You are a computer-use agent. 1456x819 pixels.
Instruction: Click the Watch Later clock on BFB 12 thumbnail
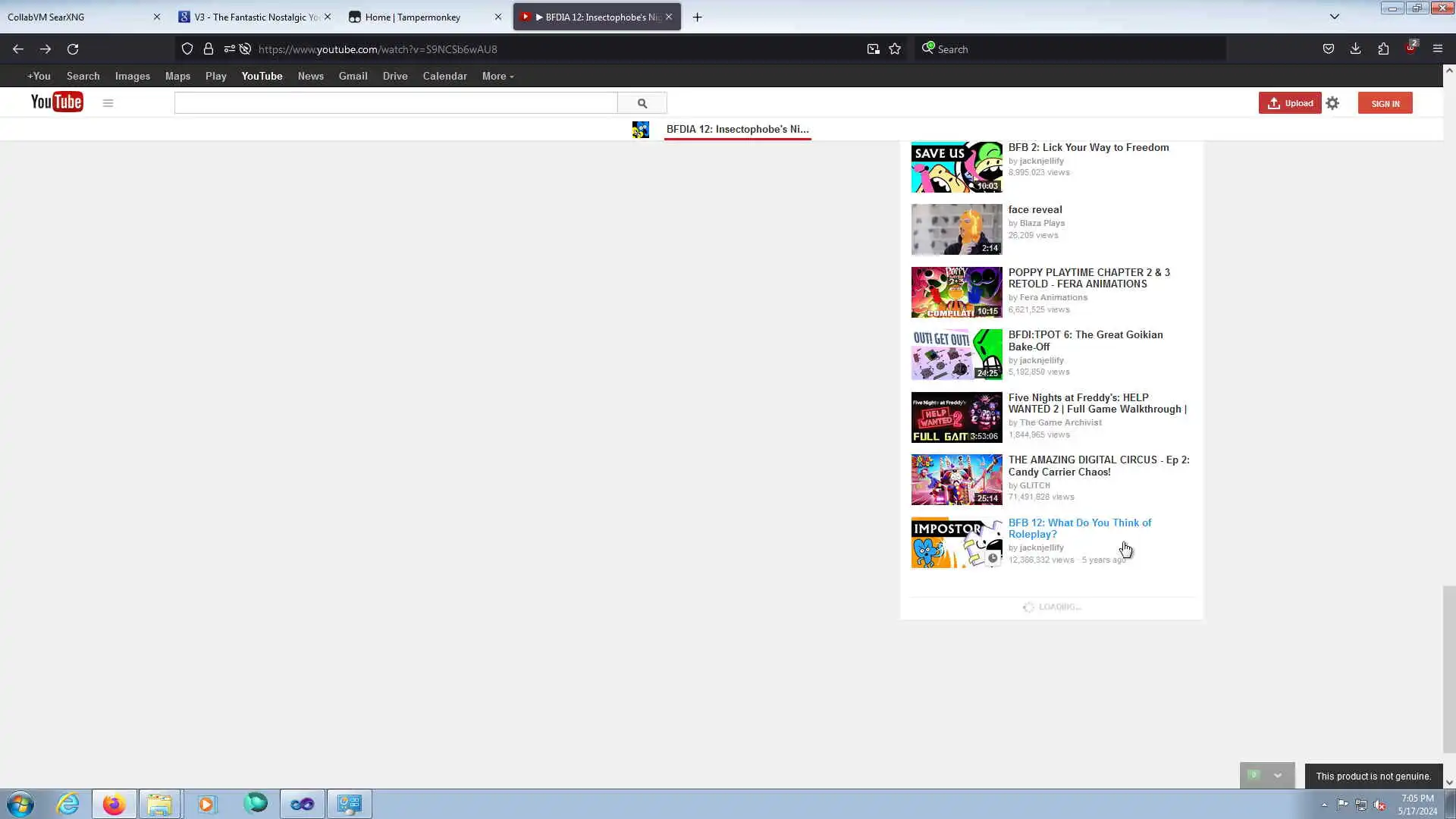tap(992, 558)
